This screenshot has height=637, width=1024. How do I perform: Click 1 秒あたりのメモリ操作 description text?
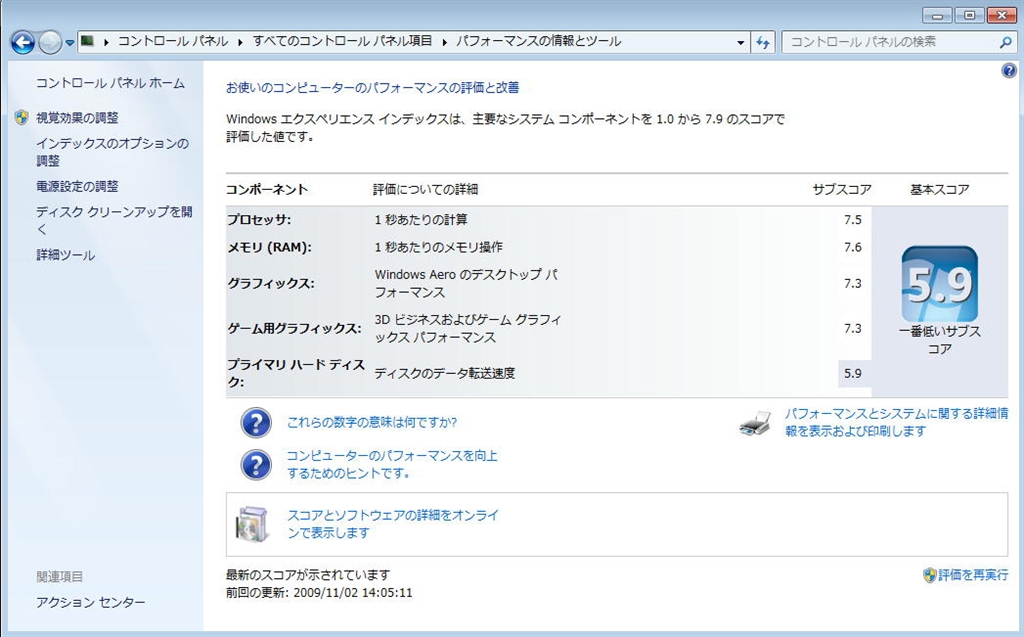click(439, 247)
